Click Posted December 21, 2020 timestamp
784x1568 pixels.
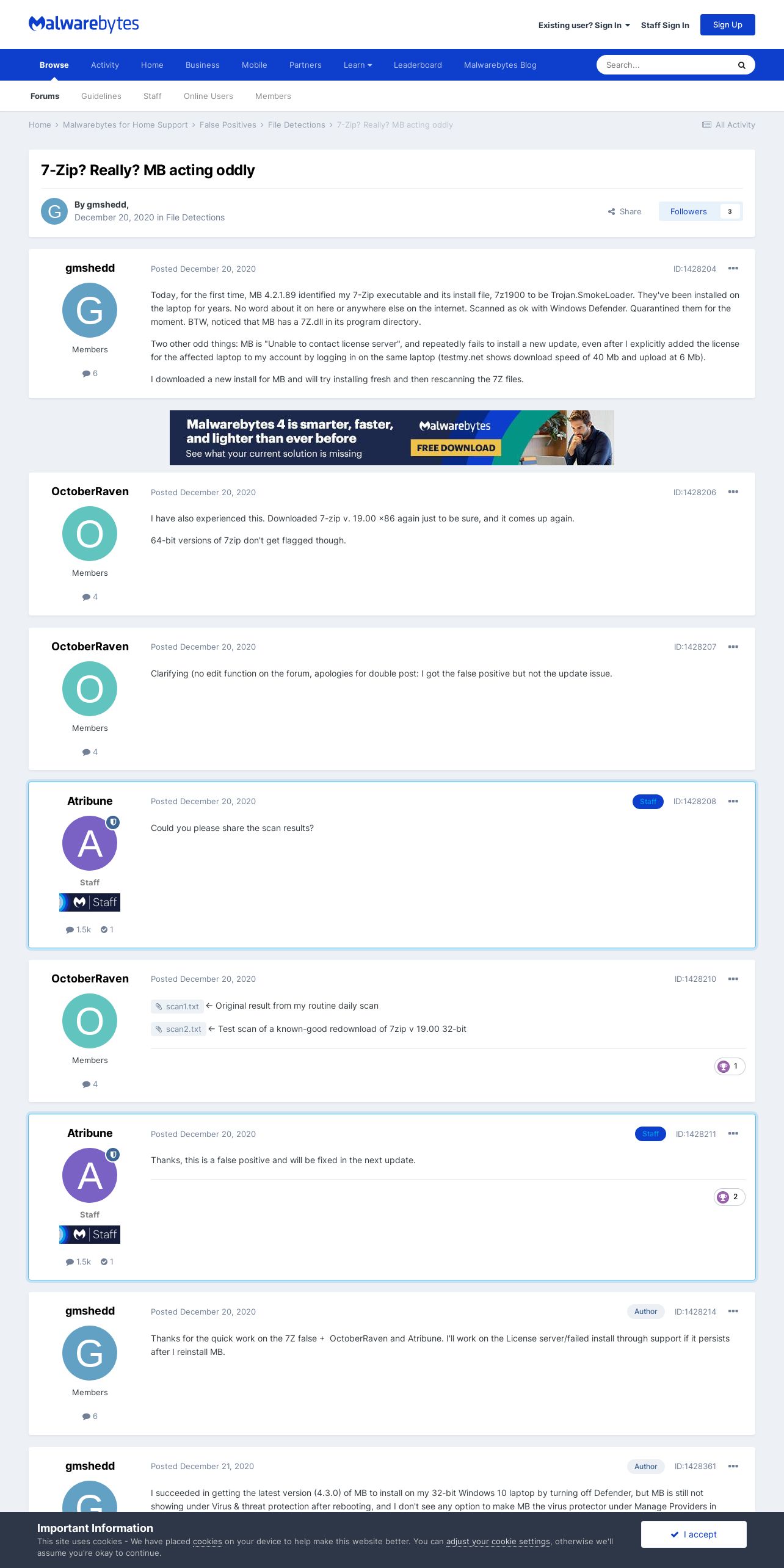pos(202,1466)
